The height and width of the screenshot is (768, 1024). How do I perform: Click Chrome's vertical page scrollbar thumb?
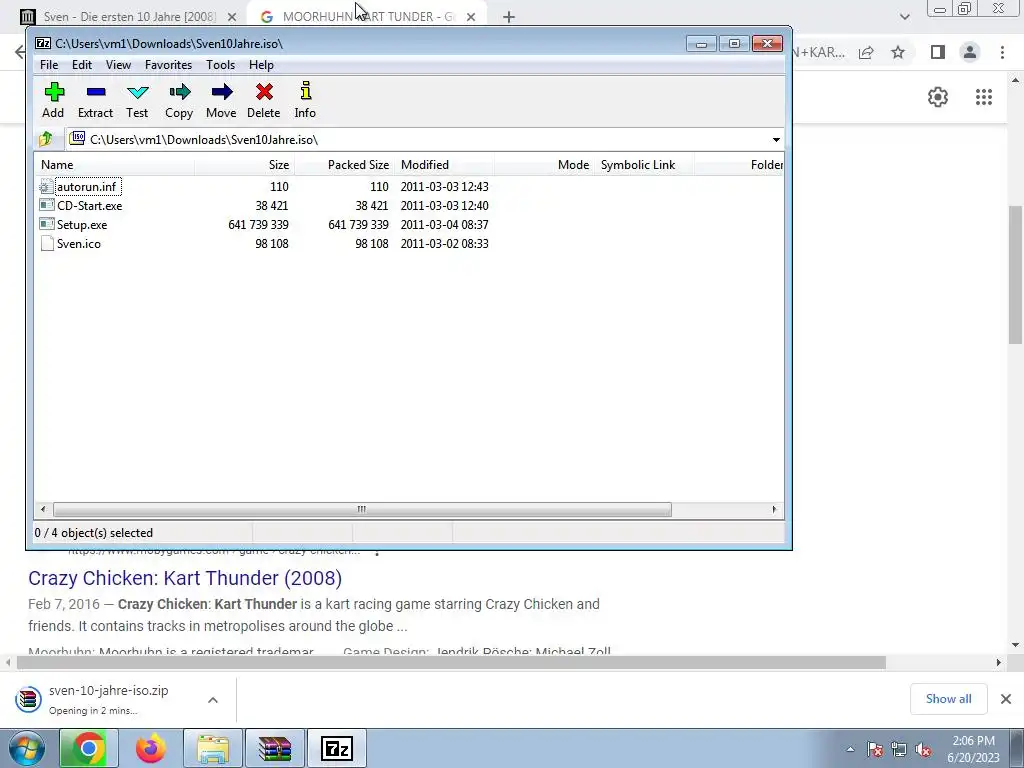tap(1015, 274)
